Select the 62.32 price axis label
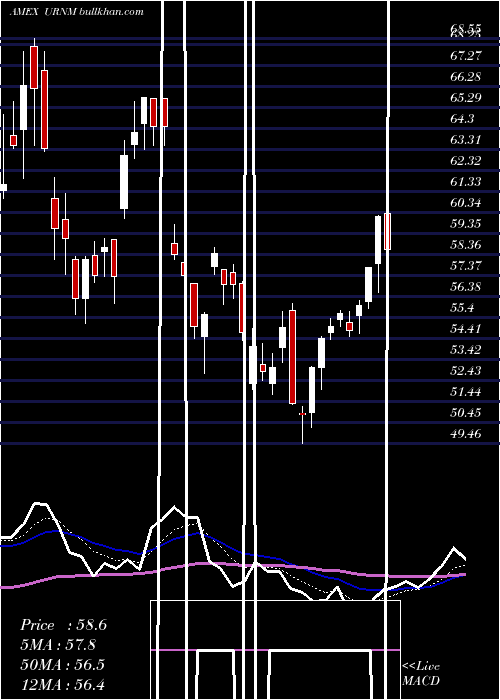The height and width of the screenshot is (700, 500). pyautogui.click(x=466, y=160)
